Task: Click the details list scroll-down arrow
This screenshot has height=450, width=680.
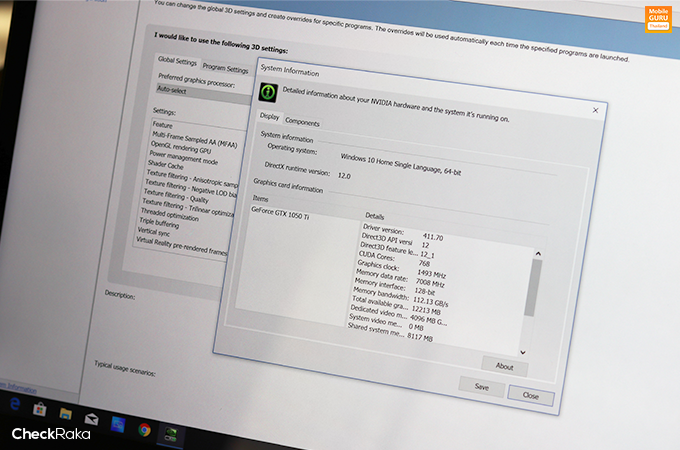Action: click(521, 352)
